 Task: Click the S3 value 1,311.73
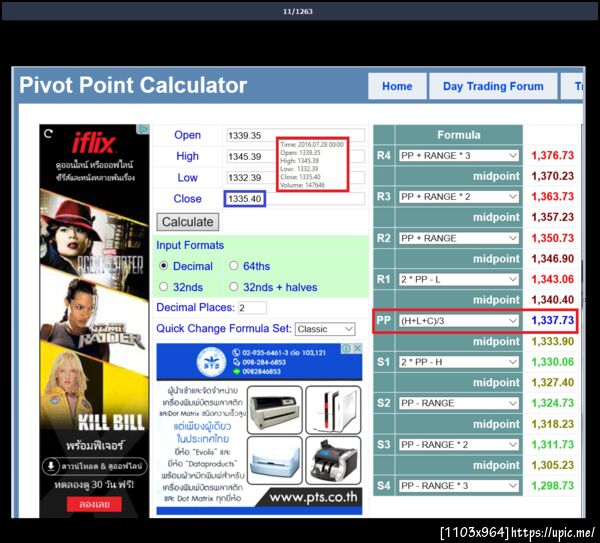pyautogui.click(x=553, y=444)
